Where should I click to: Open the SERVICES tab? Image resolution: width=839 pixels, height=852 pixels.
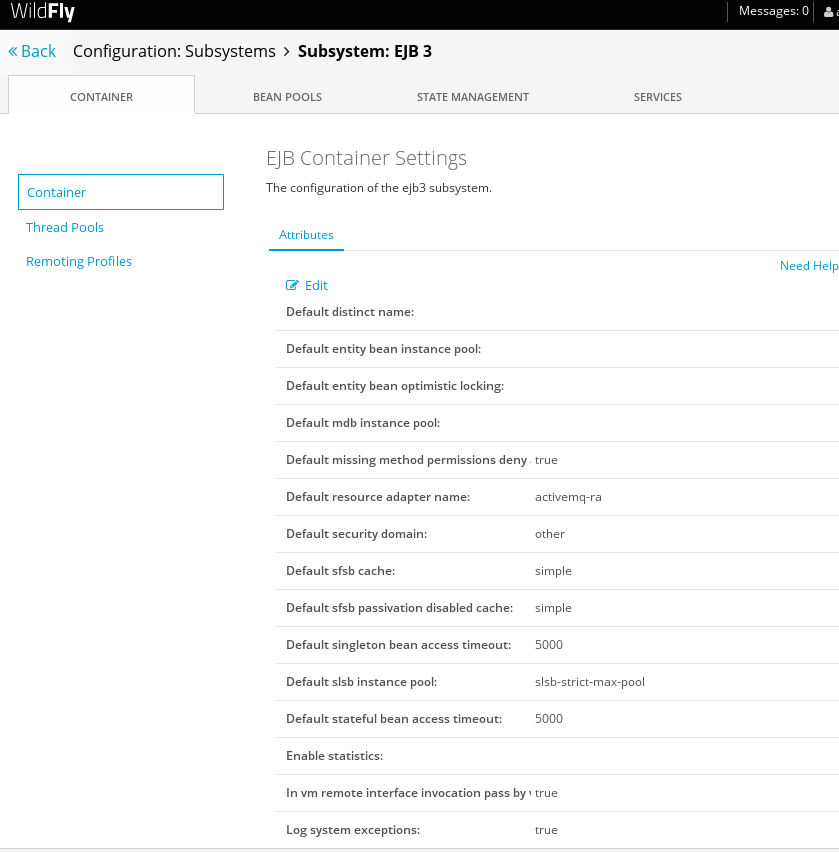click(x=658, y=97)
